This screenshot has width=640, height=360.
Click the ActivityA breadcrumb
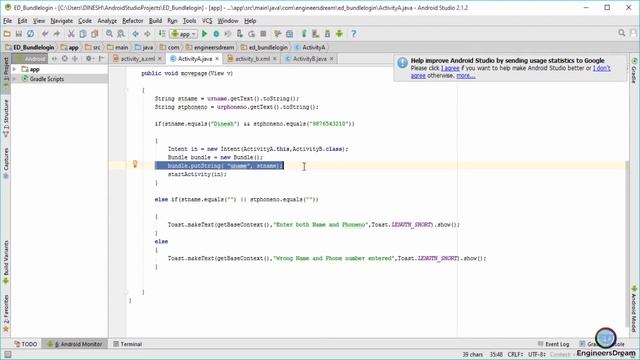[x=310, y=47]
